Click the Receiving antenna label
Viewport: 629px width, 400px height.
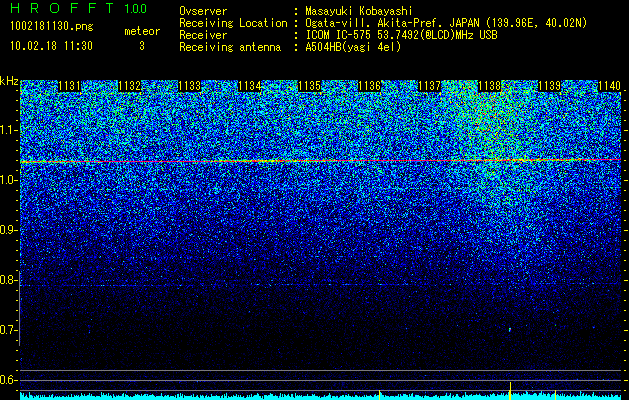pos(230,47)
